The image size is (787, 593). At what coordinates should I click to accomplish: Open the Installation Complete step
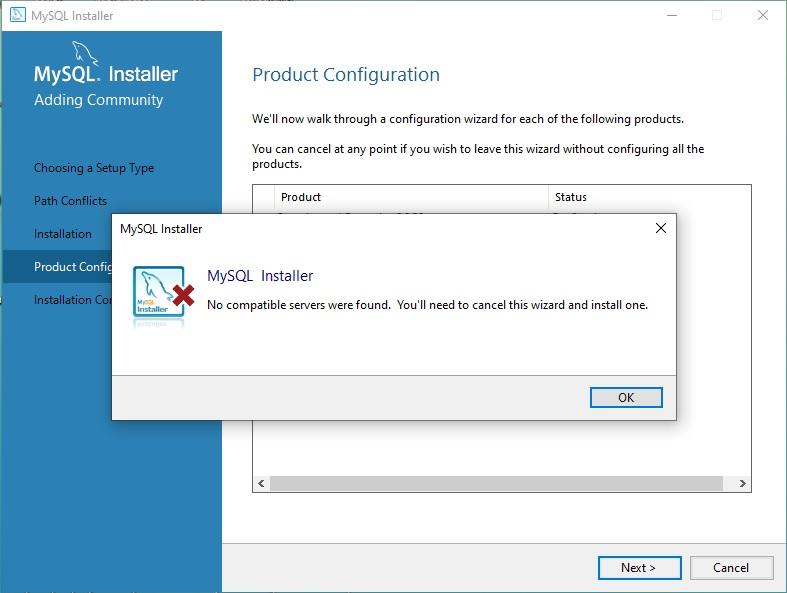(73, 300)
